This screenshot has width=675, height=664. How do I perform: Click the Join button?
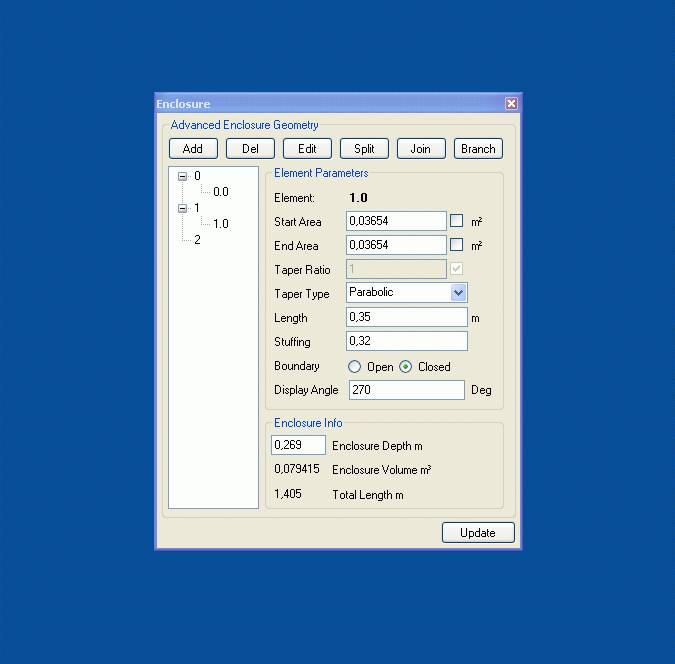(421, 149)
